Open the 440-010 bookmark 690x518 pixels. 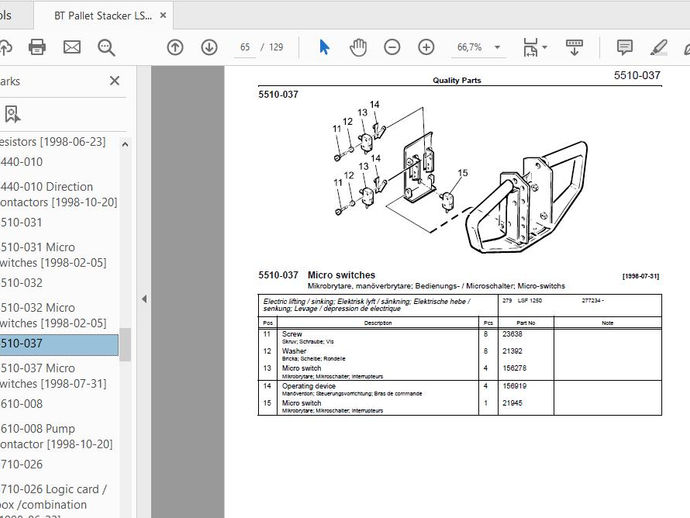(22, 162)
